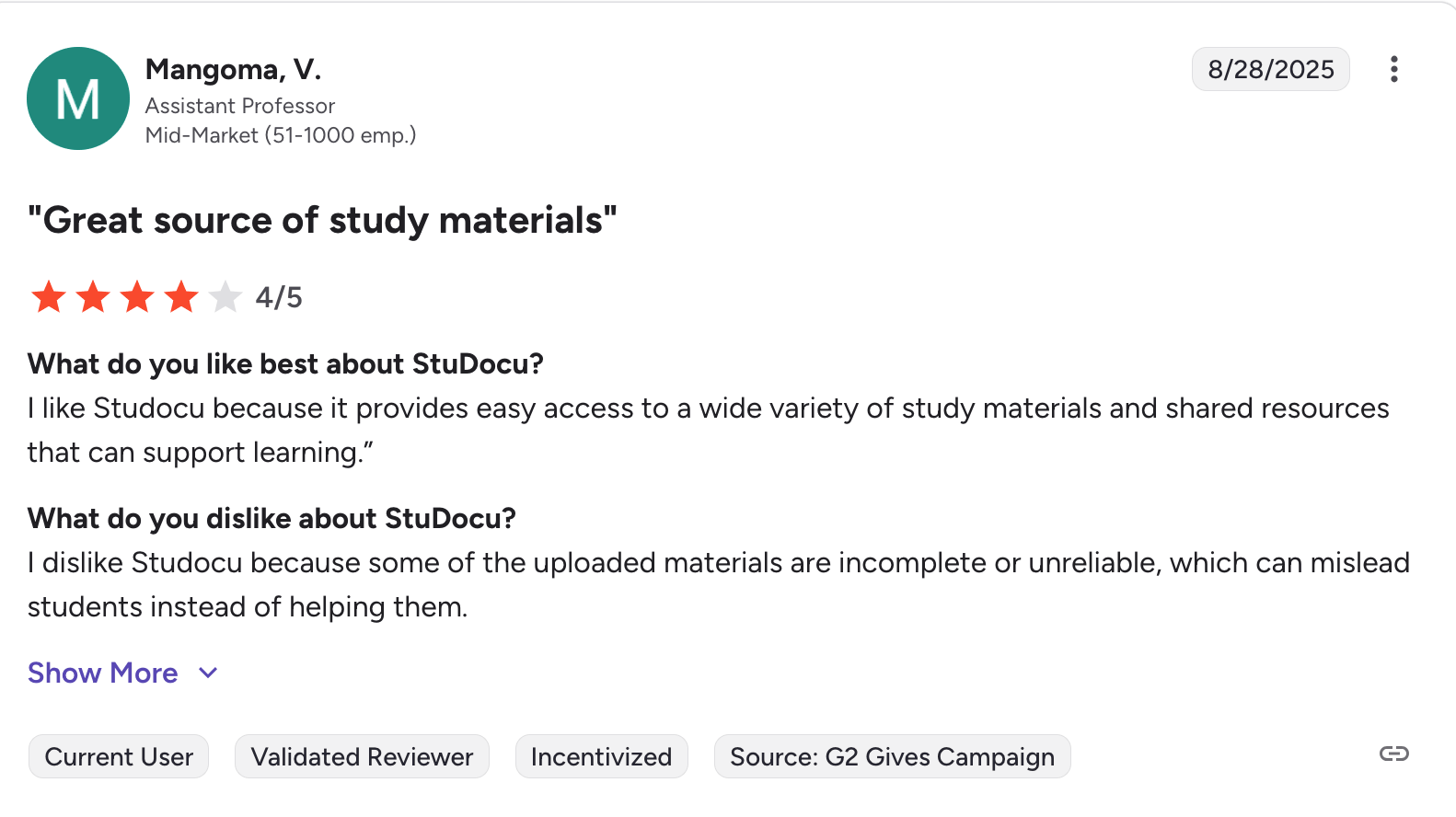The image size is (1456, 817).
Task: Click the Show More chevron arrow
Action: [206, 673]
